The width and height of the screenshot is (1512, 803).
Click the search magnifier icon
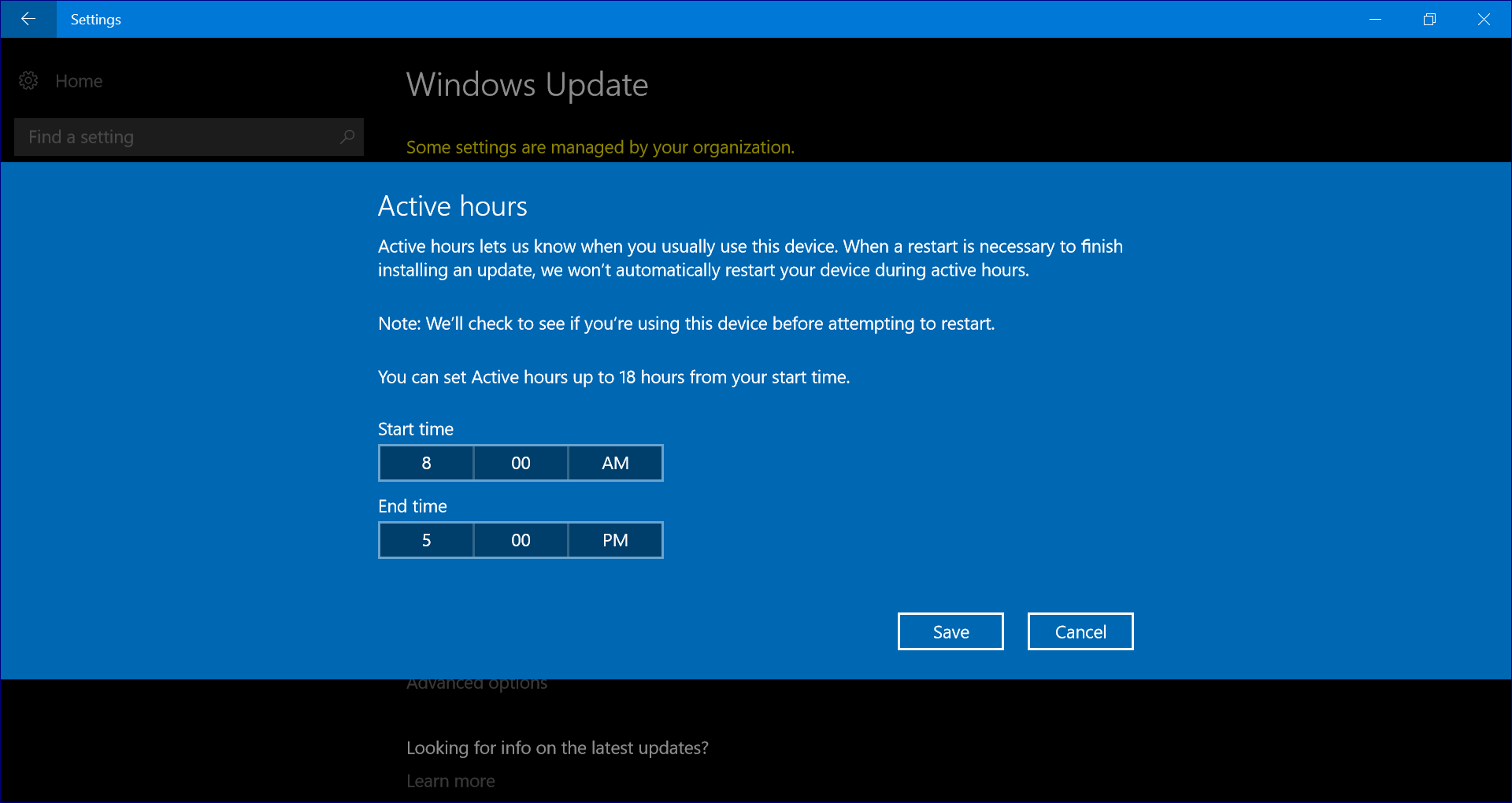click(x=346, y=137)
